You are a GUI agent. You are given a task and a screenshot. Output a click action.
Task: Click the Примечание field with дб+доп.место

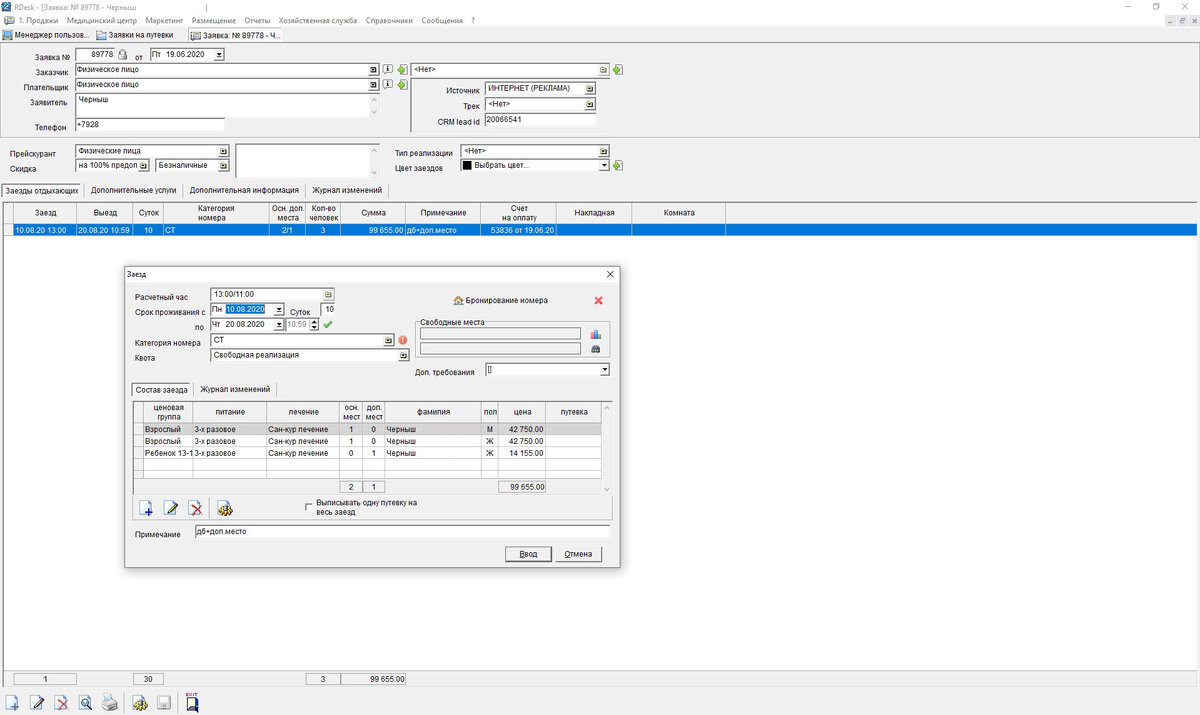(402, 532)
